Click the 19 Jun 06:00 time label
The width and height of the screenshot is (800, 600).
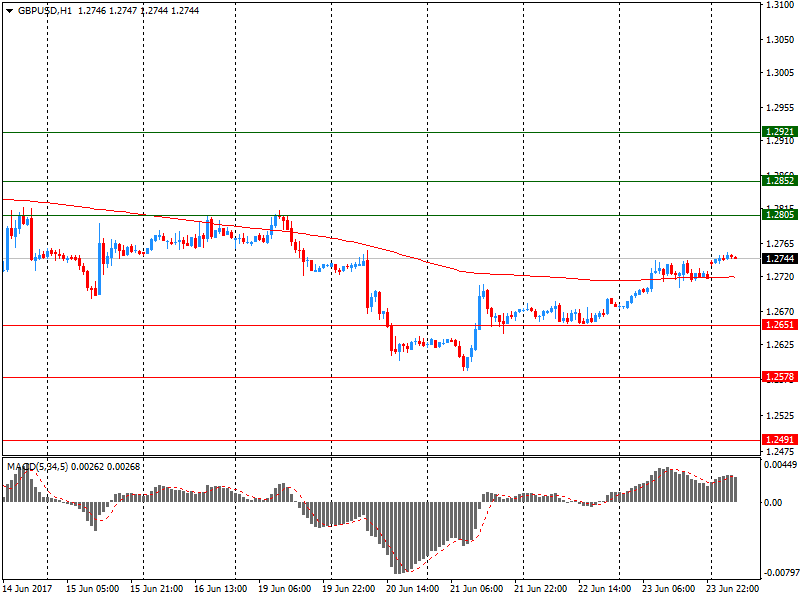click(284, 589)
